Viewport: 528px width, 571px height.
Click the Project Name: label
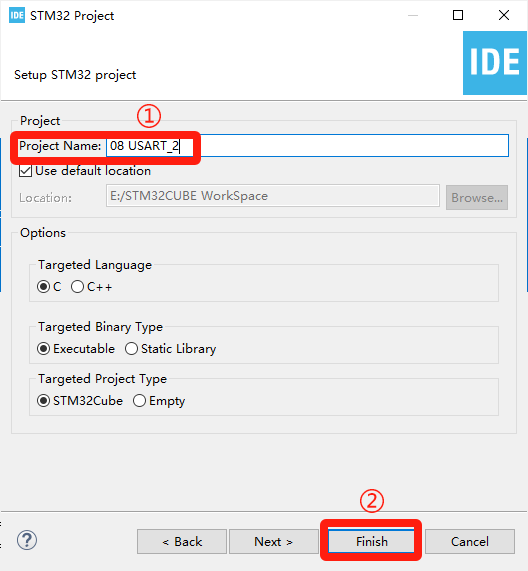click(60, 146)
